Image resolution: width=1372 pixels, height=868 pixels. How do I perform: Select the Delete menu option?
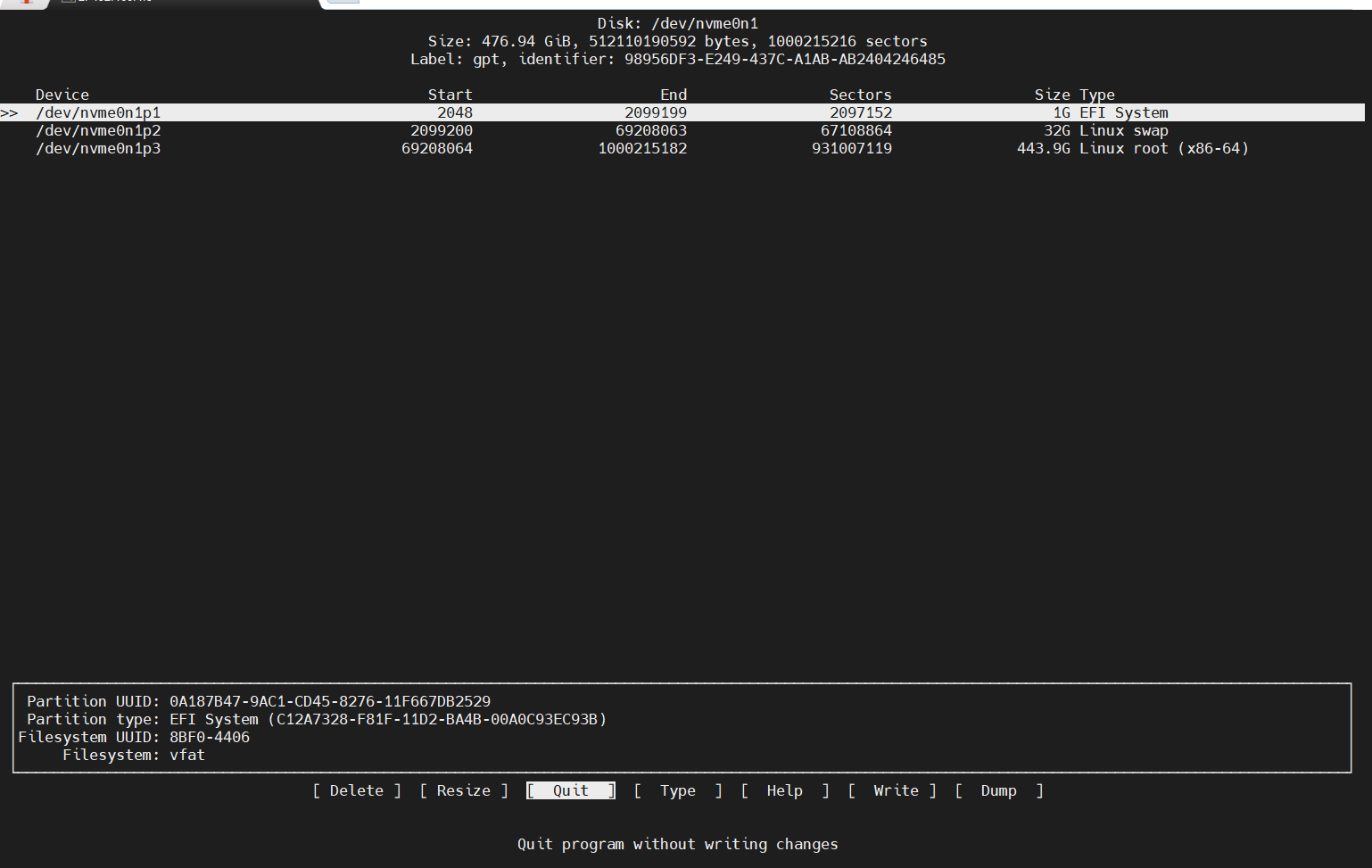(357, 790)
